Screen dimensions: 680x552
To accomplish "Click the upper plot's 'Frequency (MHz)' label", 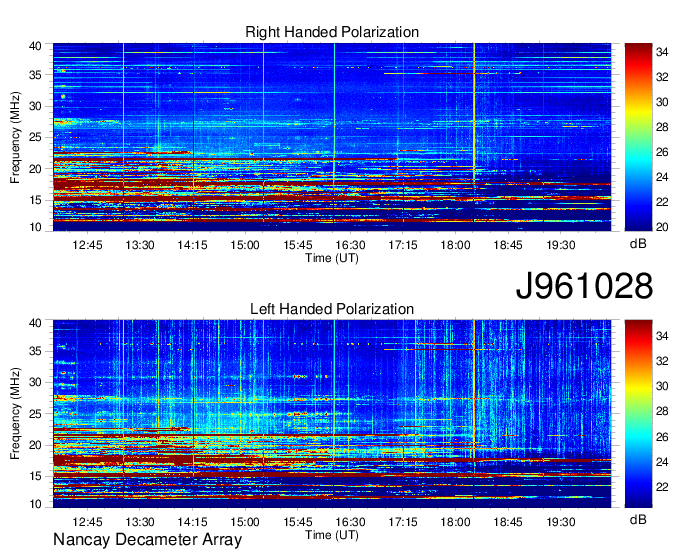I will click(x=15, y=137).
